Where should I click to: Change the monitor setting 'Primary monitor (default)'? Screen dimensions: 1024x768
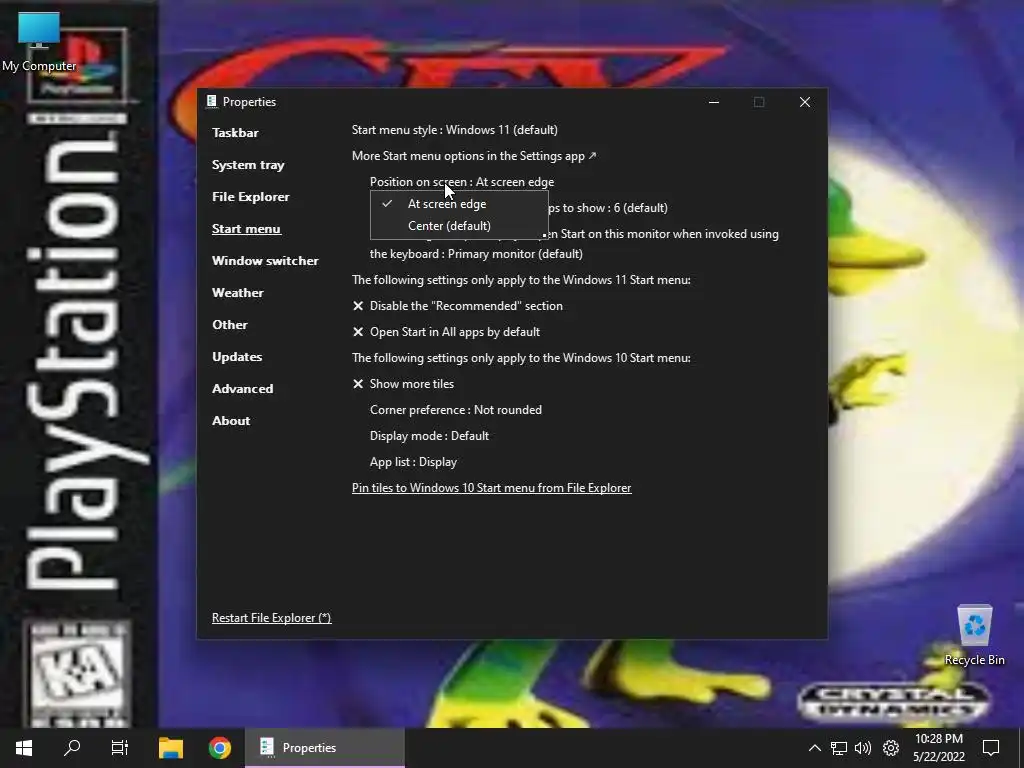[x=515, y=254]
